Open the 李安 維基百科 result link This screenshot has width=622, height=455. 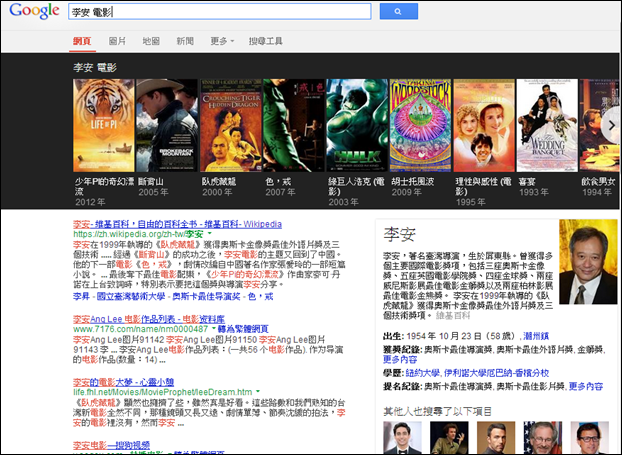click(x=177, y=224)
